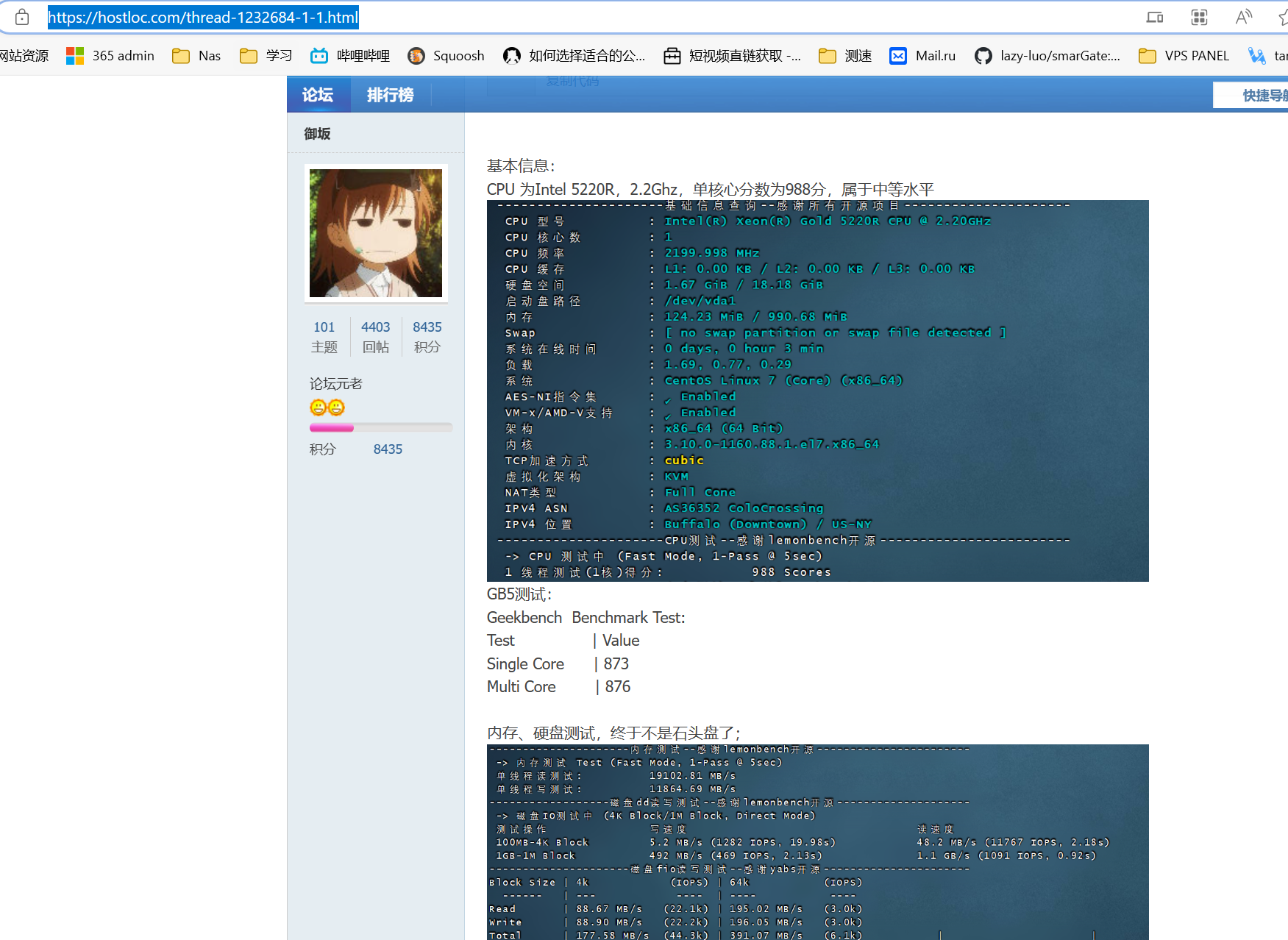Expand the VPS PANEL bookmarks folder
Screen dimensions: 1288x940
coord(1182,55)
